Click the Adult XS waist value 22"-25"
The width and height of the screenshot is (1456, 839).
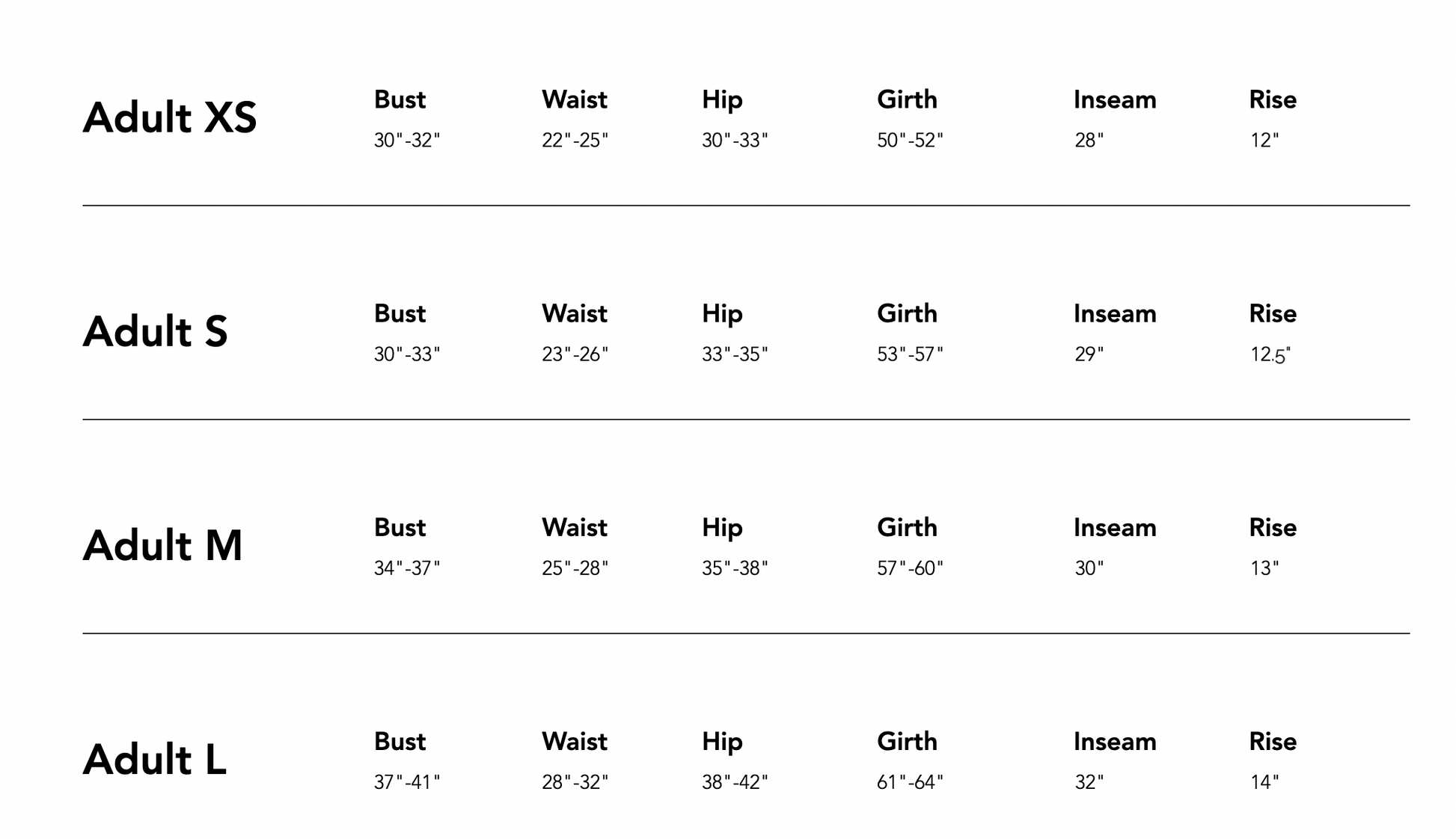575,141
